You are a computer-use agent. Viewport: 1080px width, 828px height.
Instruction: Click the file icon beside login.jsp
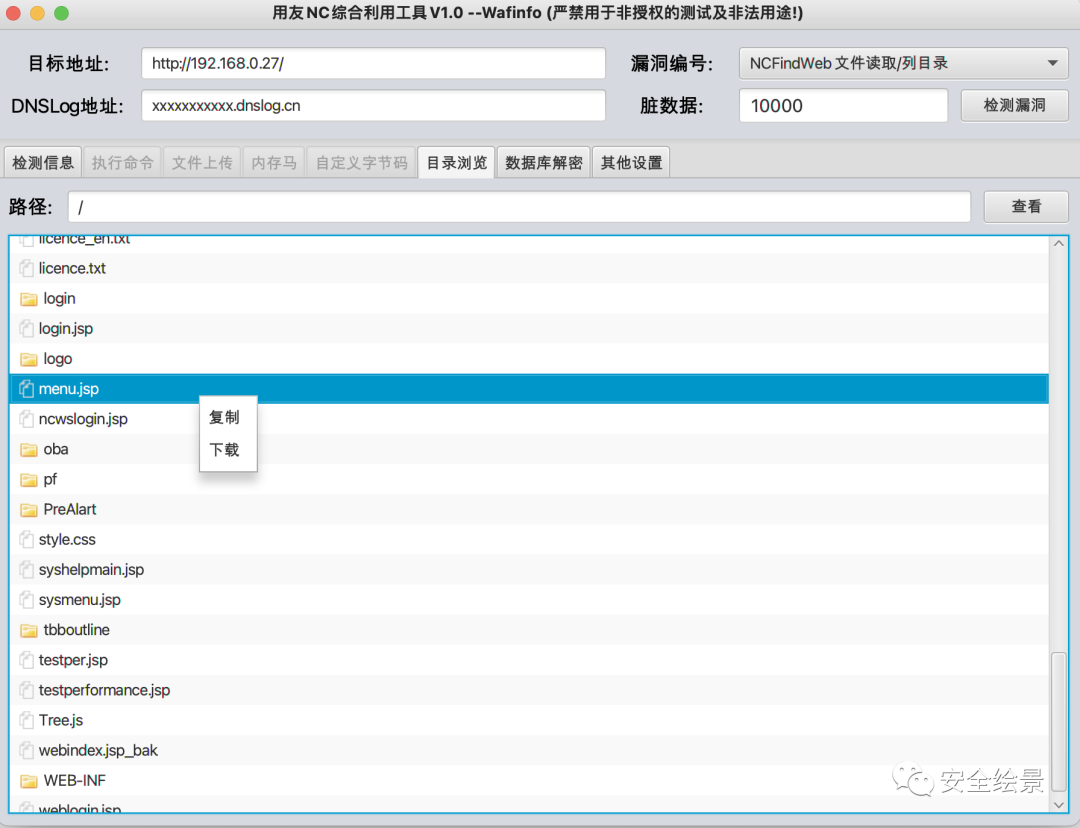tap(27, 329)
